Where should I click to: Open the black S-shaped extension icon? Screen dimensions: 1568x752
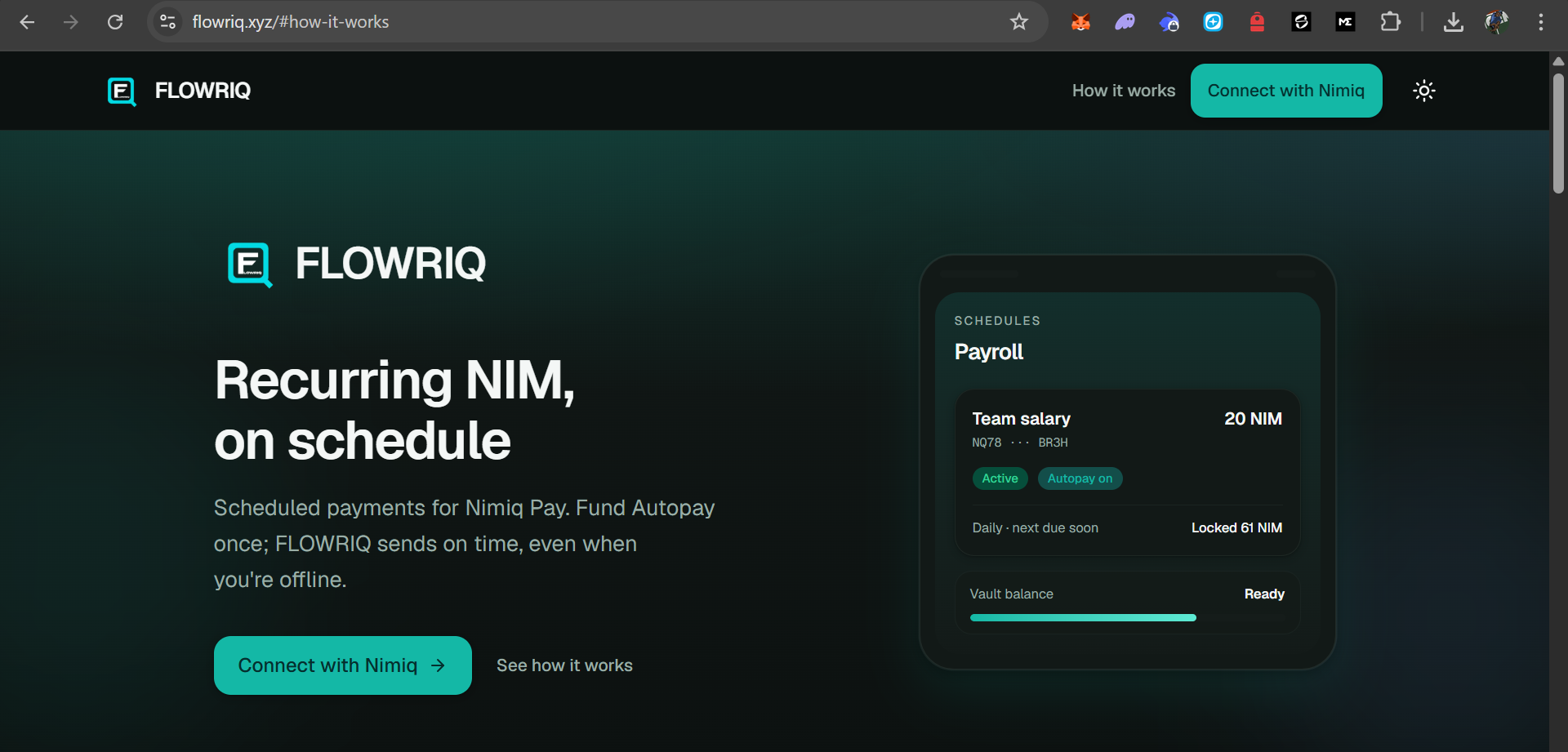pos(1301,22)
